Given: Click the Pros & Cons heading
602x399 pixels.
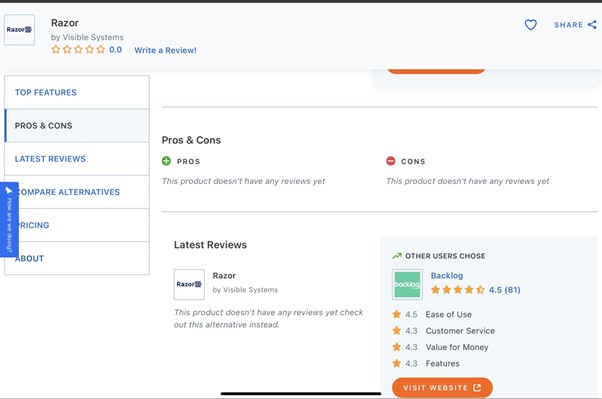Looking at the screenshot, I should tap(191, 140).
